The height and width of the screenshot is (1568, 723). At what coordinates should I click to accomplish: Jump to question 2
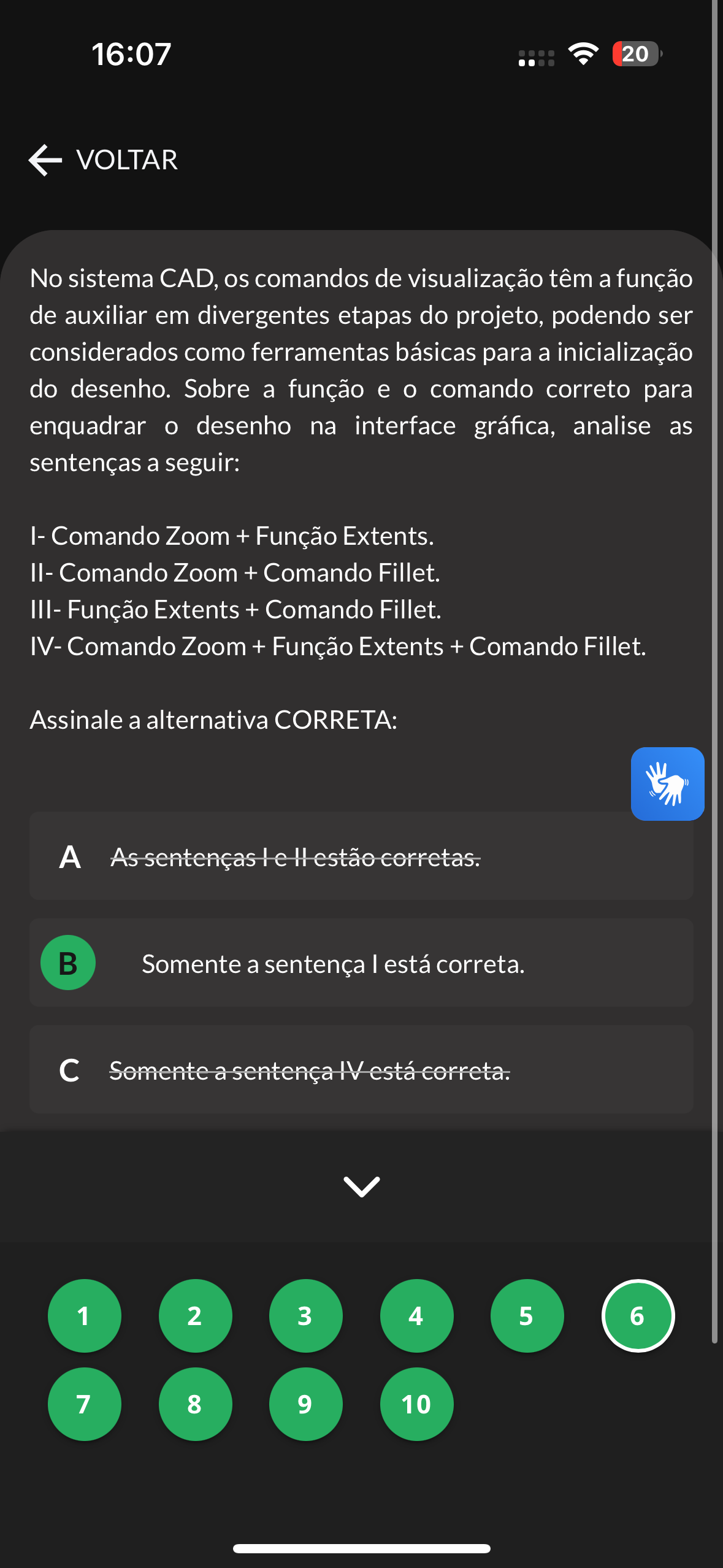tap(195, 1316)
